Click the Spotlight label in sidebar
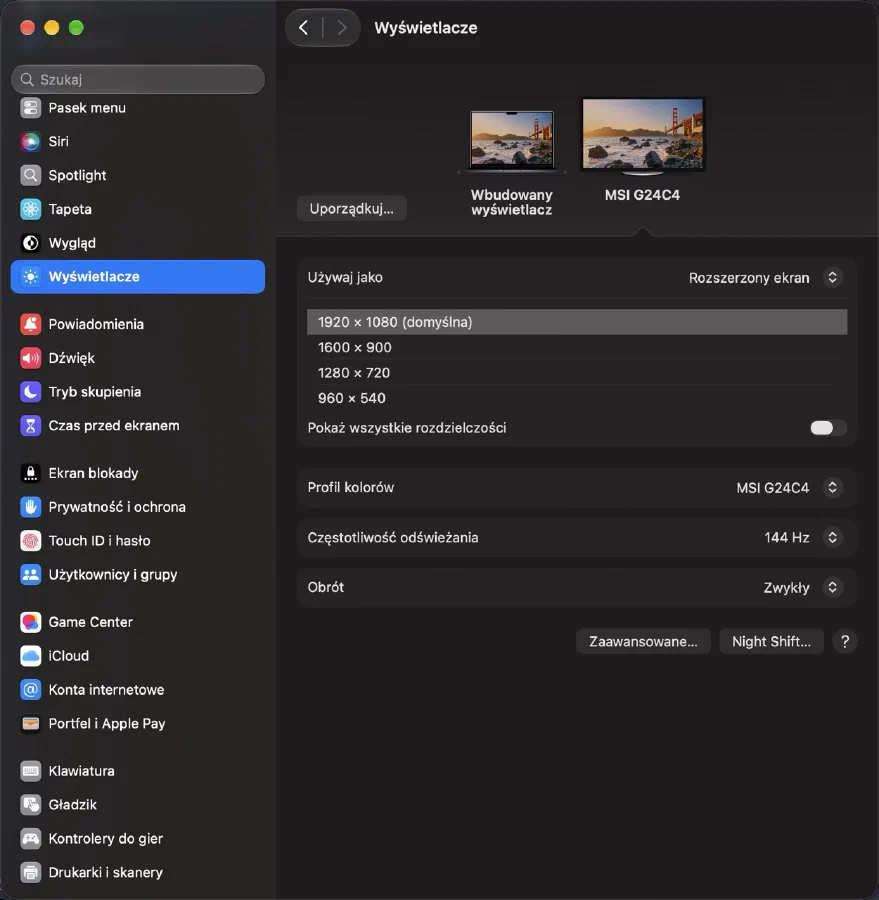 tap(78, 175)
